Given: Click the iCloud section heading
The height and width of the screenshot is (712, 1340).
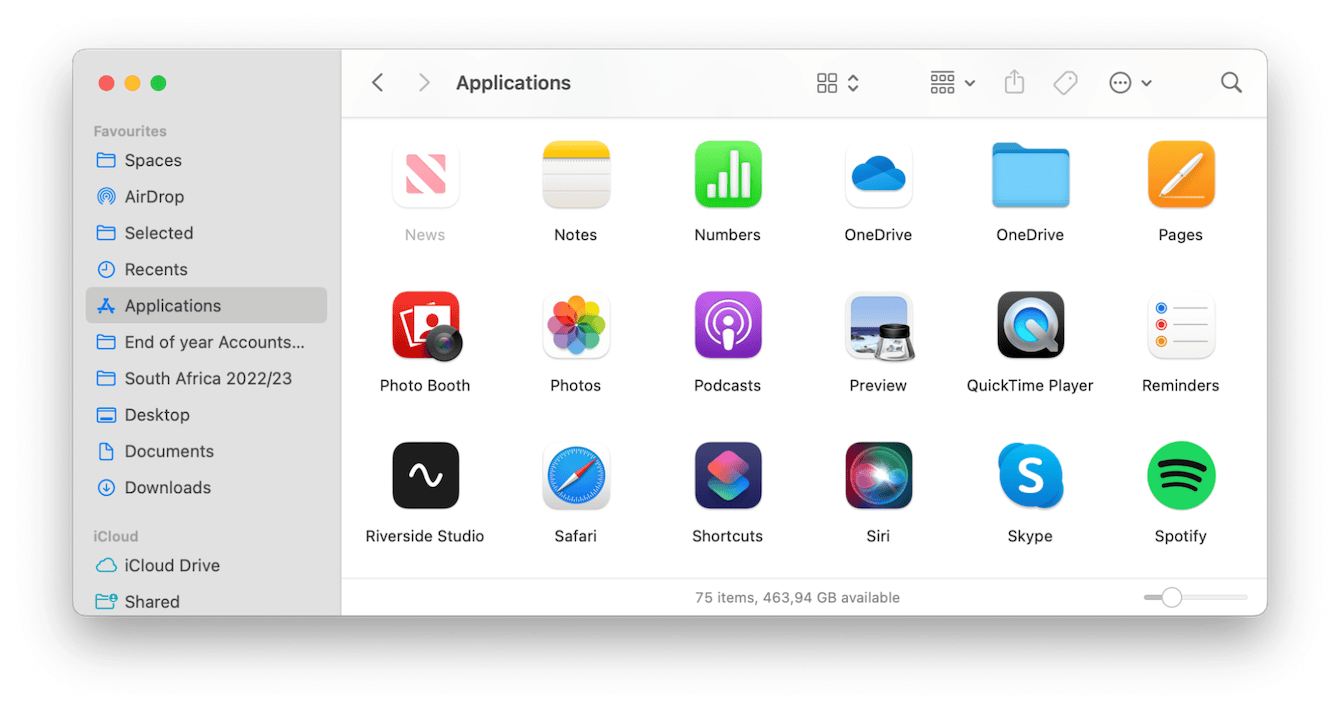Looking at the screenshot, I should tap(116, 536).
